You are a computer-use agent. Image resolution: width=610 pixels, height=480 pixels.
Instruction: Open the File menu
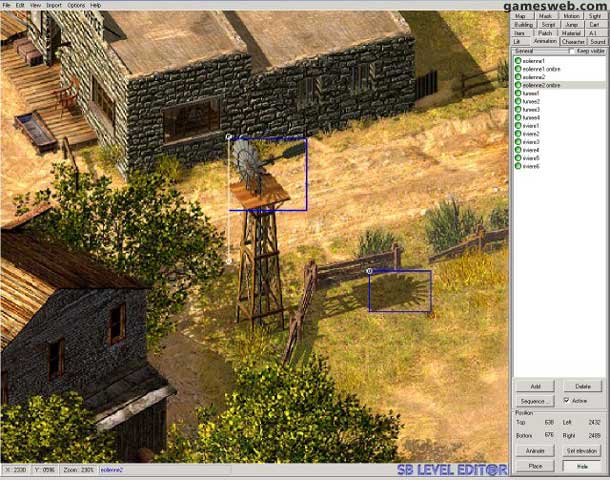7,5
